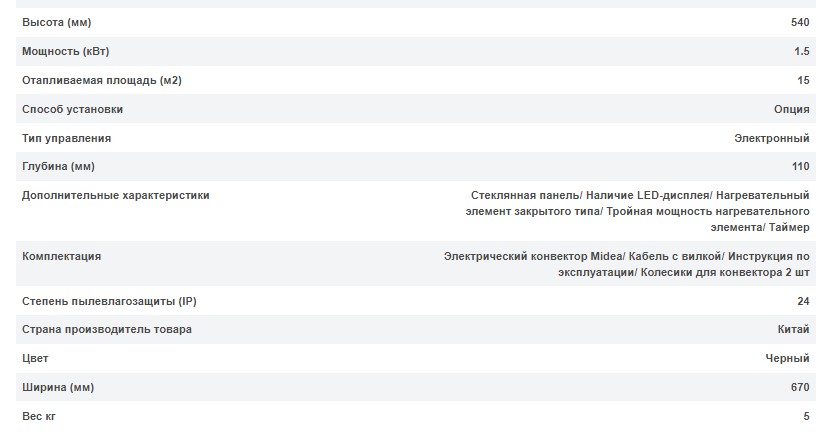Select the "Черный" color value
The height and width of the screenshot is (436, 830).
787,358
